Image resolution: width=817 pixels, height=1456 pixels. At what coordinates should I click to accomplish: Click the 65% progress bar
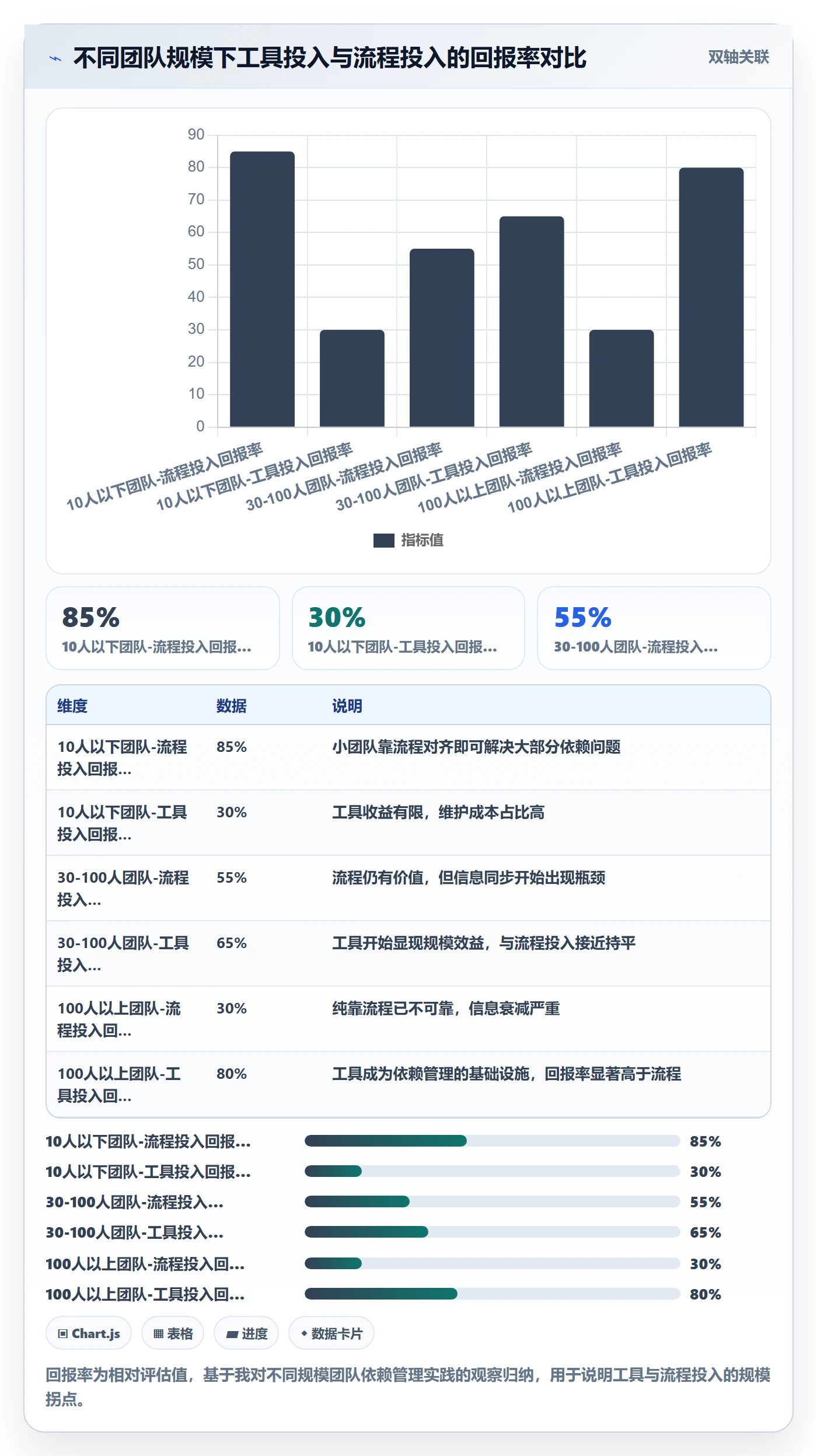(x=492, y=1232)
